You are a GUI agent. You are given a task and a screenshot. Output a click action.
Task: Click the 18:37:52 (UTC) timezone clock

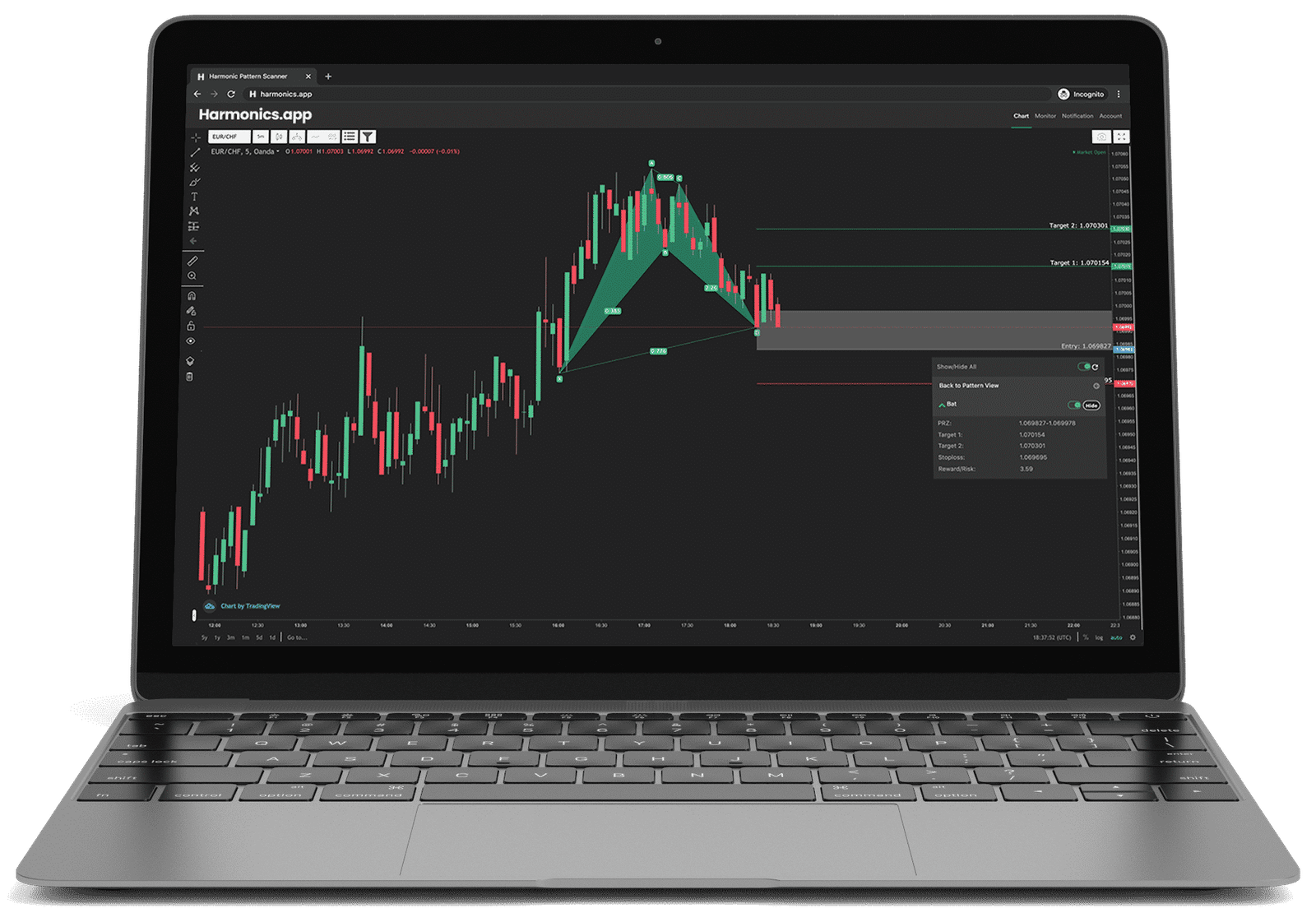coord(1052,637)
